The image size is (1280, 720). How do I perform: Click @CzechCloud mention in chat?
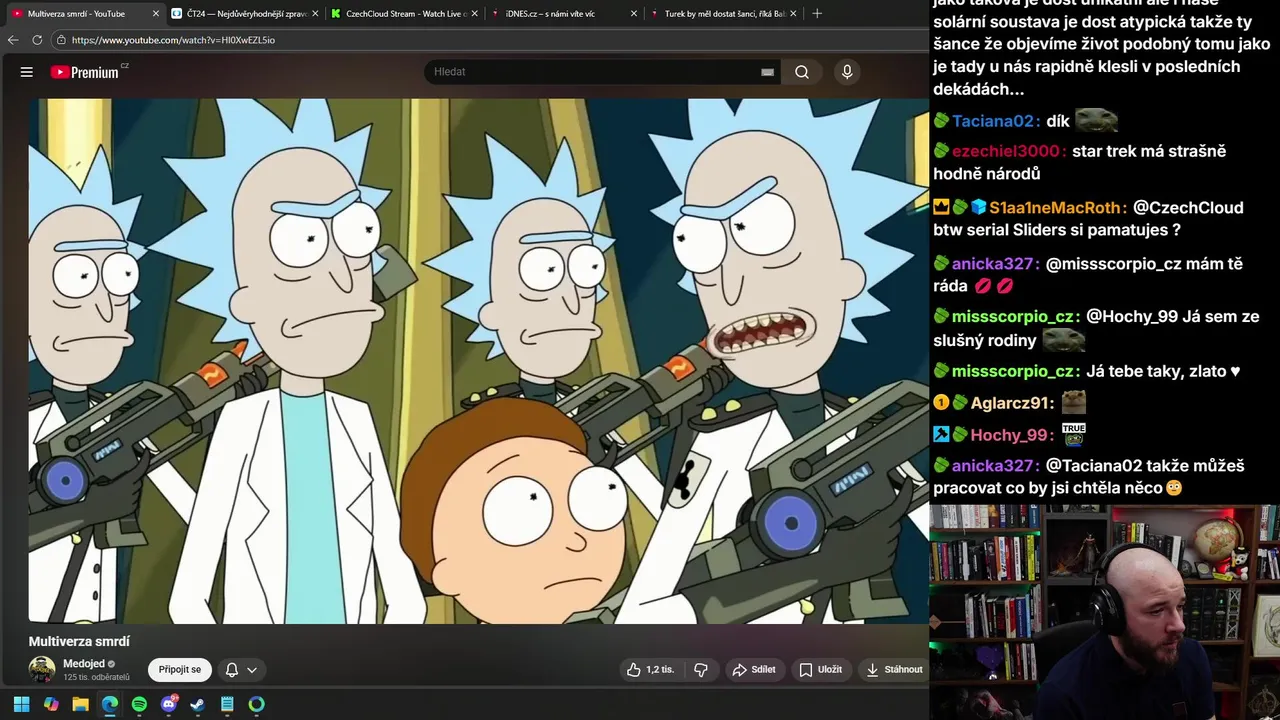tap(1188, 207)
